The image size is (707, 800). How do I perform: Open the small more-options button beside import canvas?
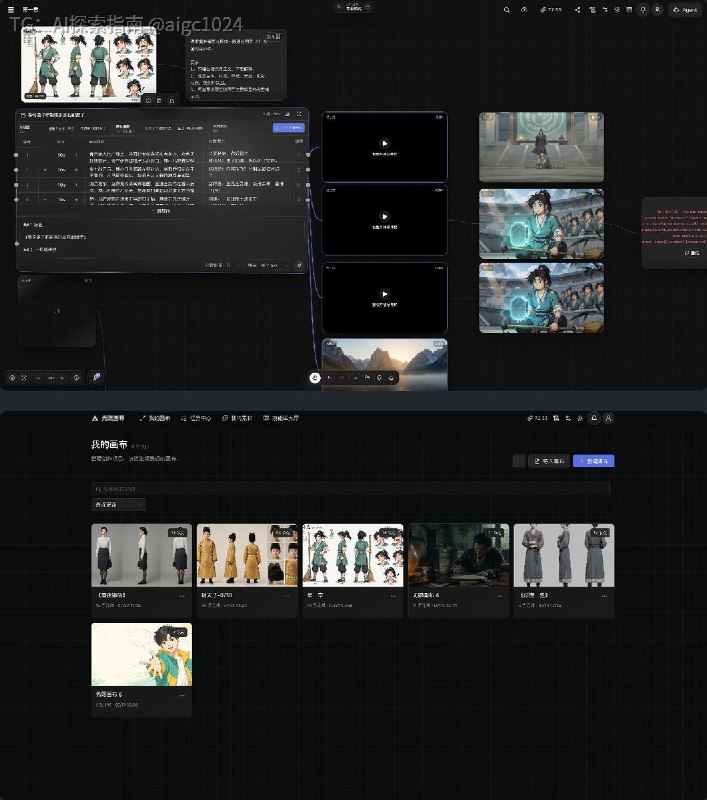coord(519,461)
